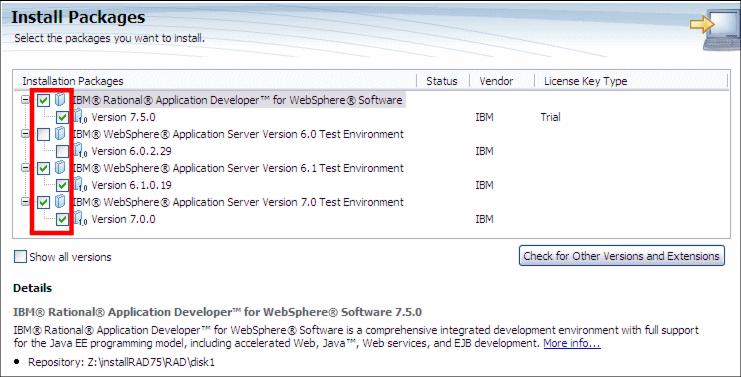Uncheck the Version 7.0.0 checkbox
This screenshot has height=377, width=741.
[62, 219]
